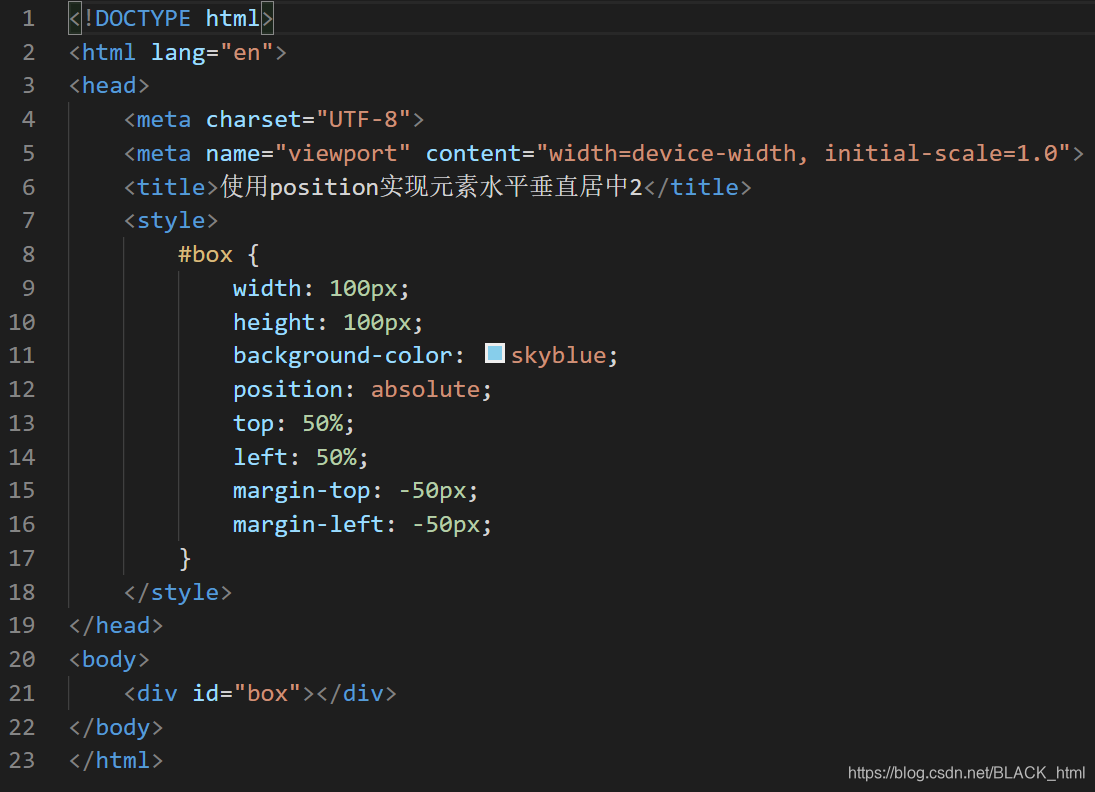
Task: Click the opening style tag on line 7
Action: click(x=171, y=221)
